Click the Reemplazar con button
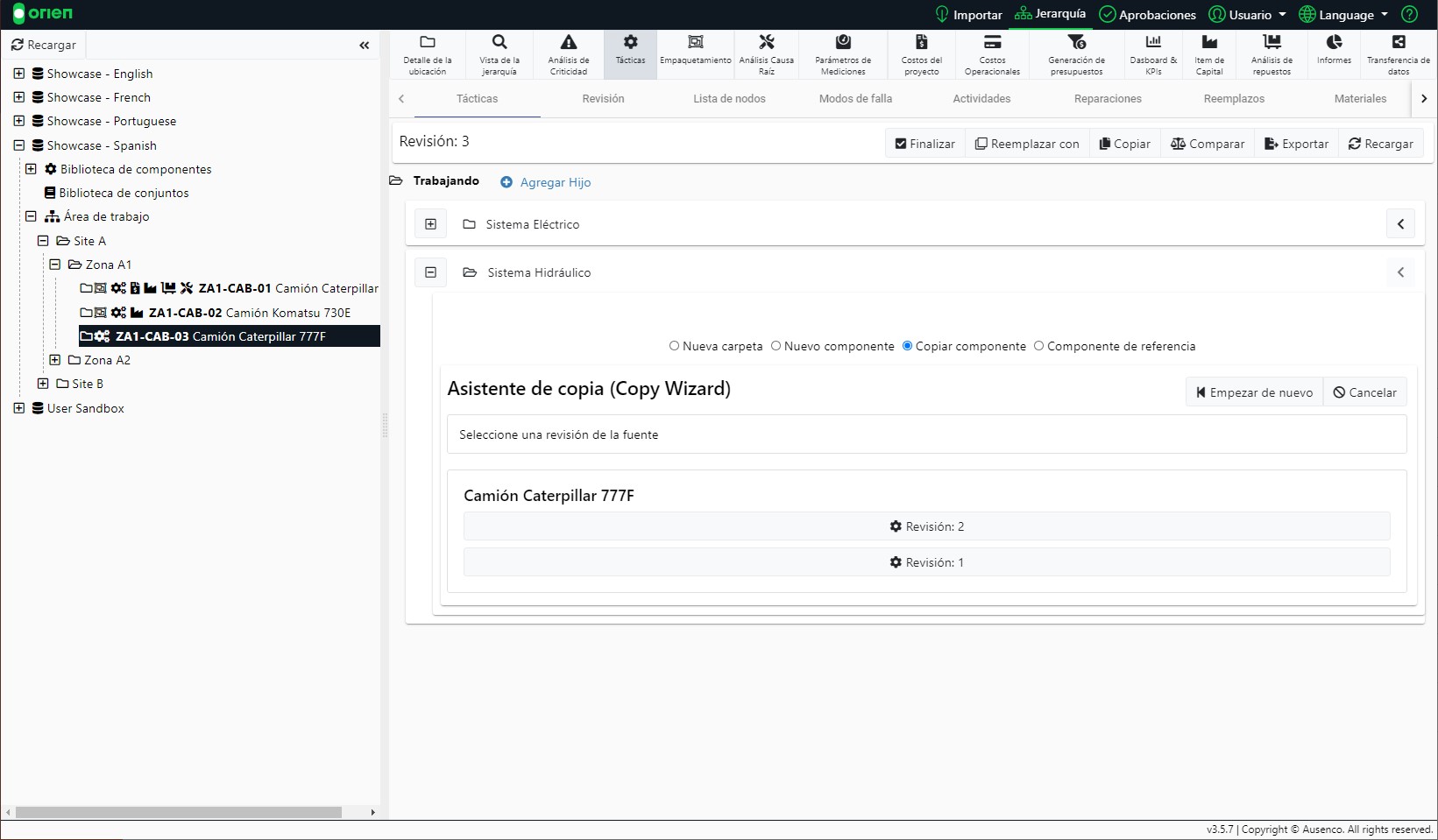1438x840 pixels. (1028, 144)
